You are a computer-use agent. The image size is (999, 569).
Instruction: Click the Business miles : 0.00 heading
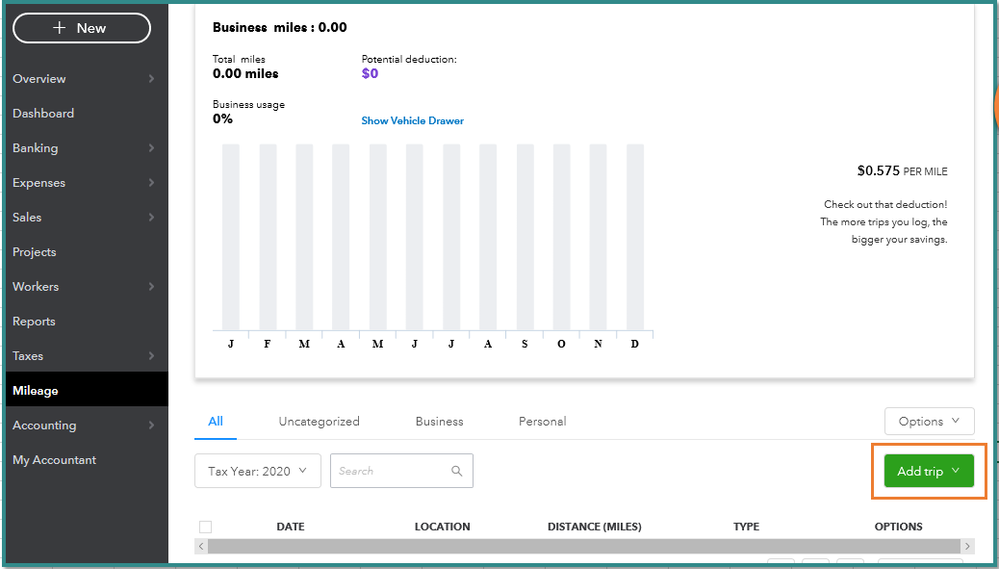point(280,27)
